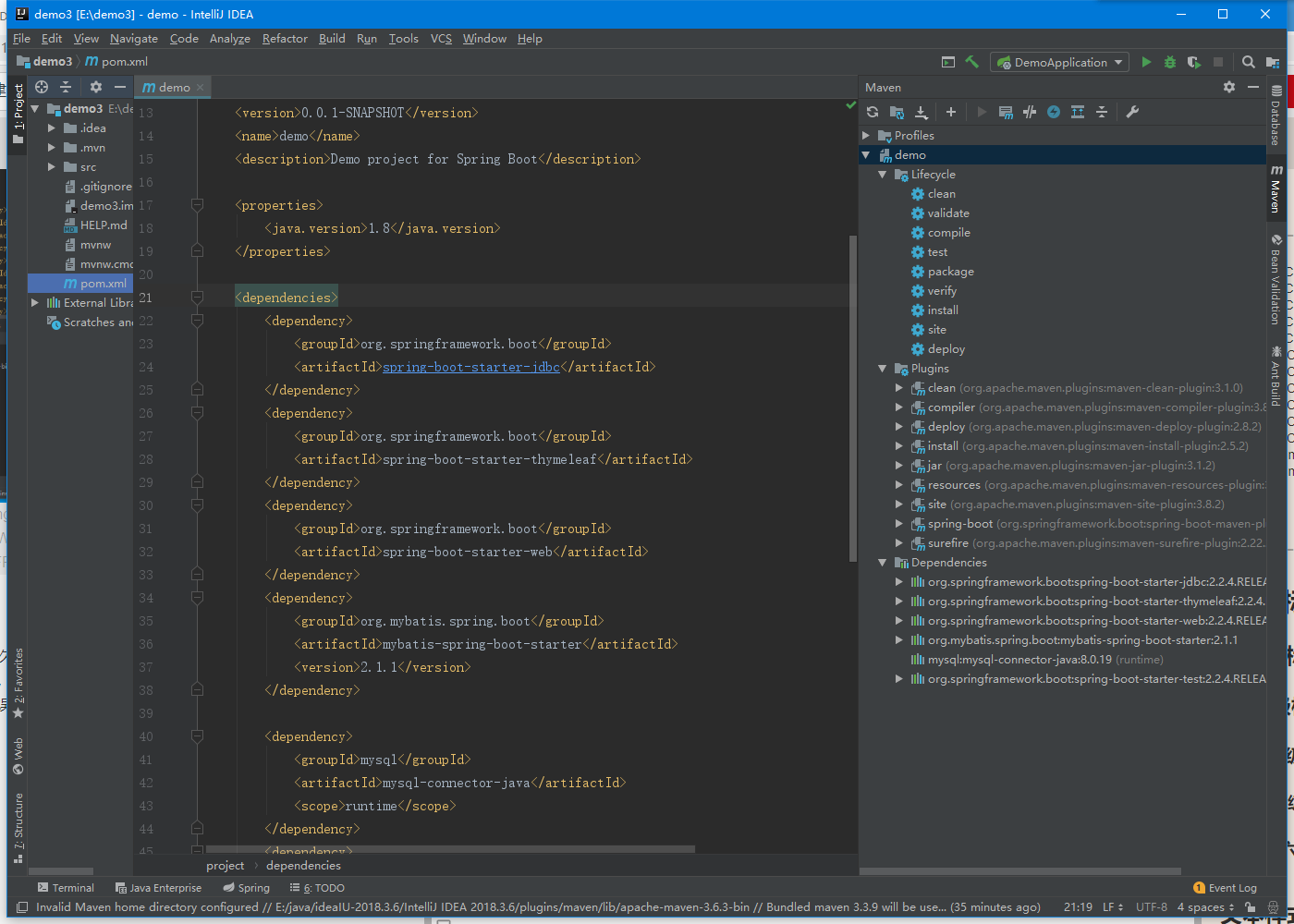Expand the spring-boot plugin node
Viewport: 1294px width, 924px height.
[x=899, y=523]
